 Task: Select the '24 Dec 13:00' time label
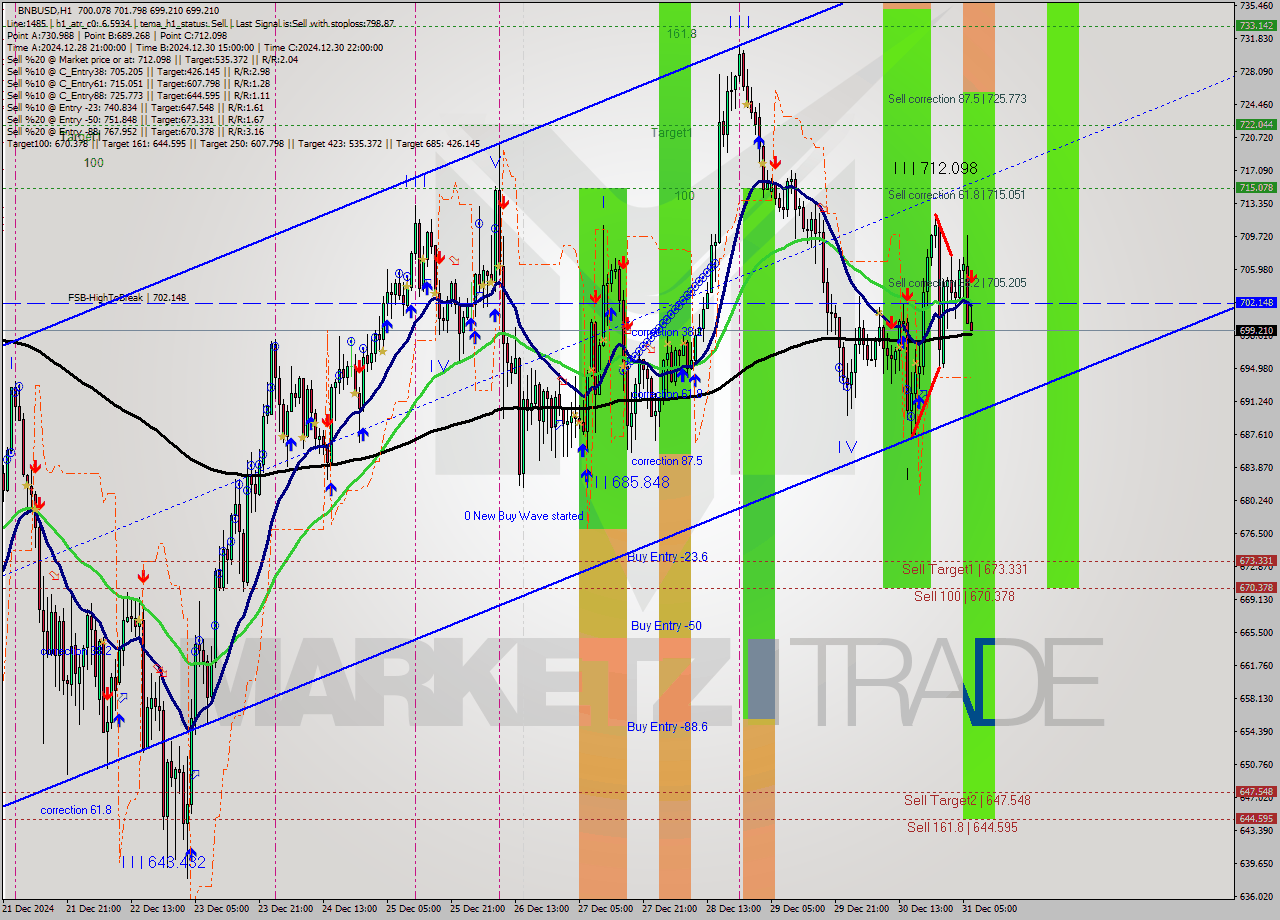(x=351, y=909)
